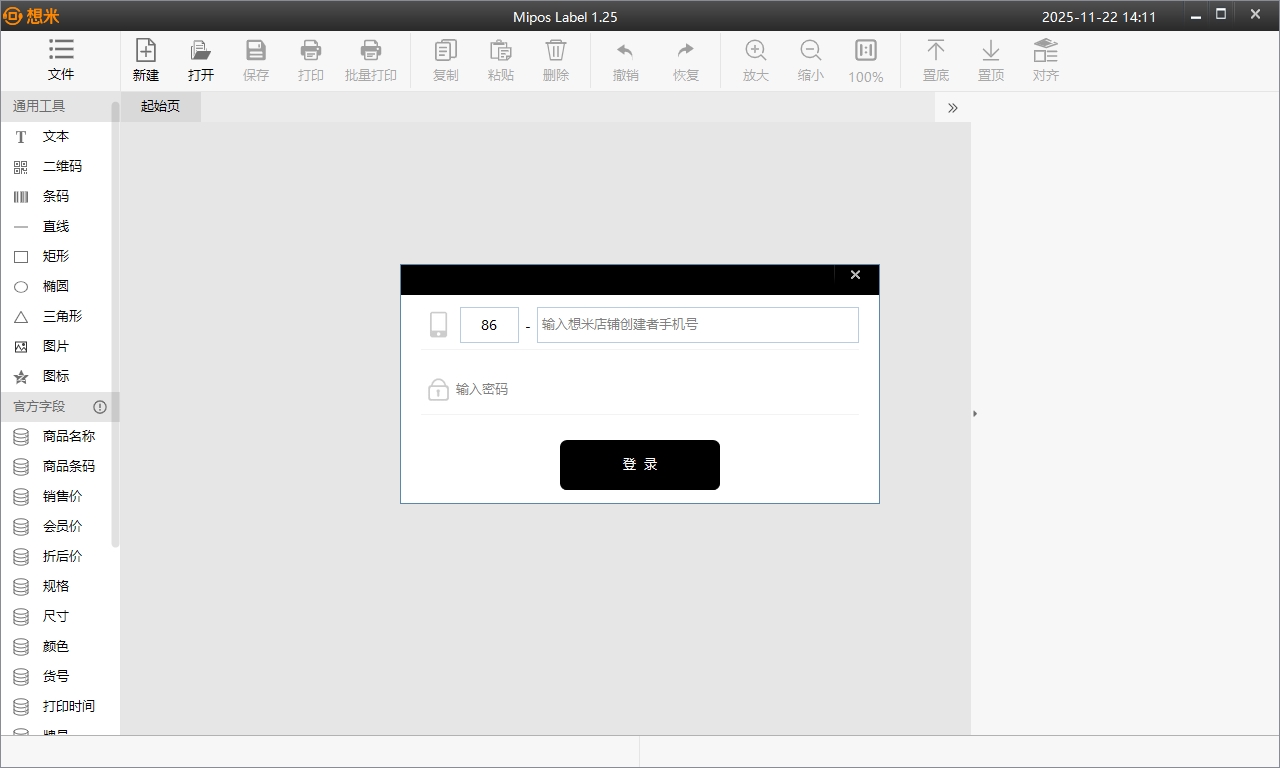Screen dimensions: 1280x768
Task: Click the country code 86 box
Action: click(489, 325)
